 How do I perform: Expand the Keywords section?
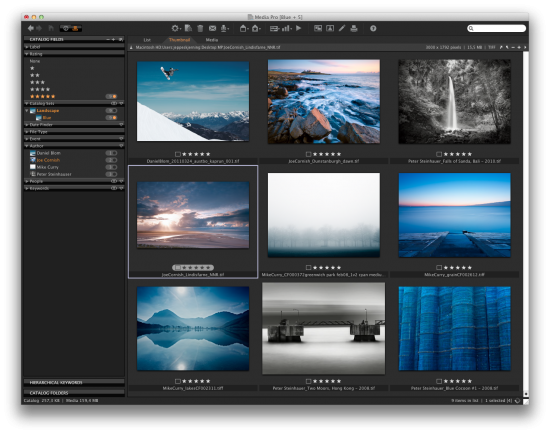coord(27,188)
